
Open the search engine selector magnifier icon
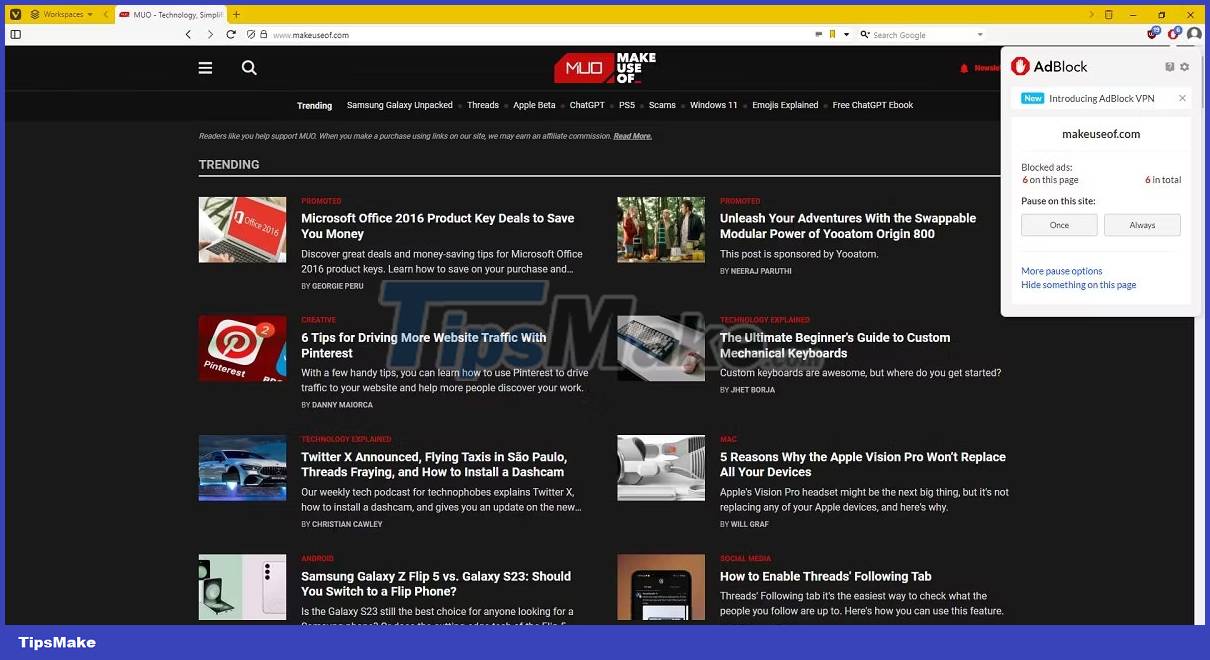(x=864, y=35)
